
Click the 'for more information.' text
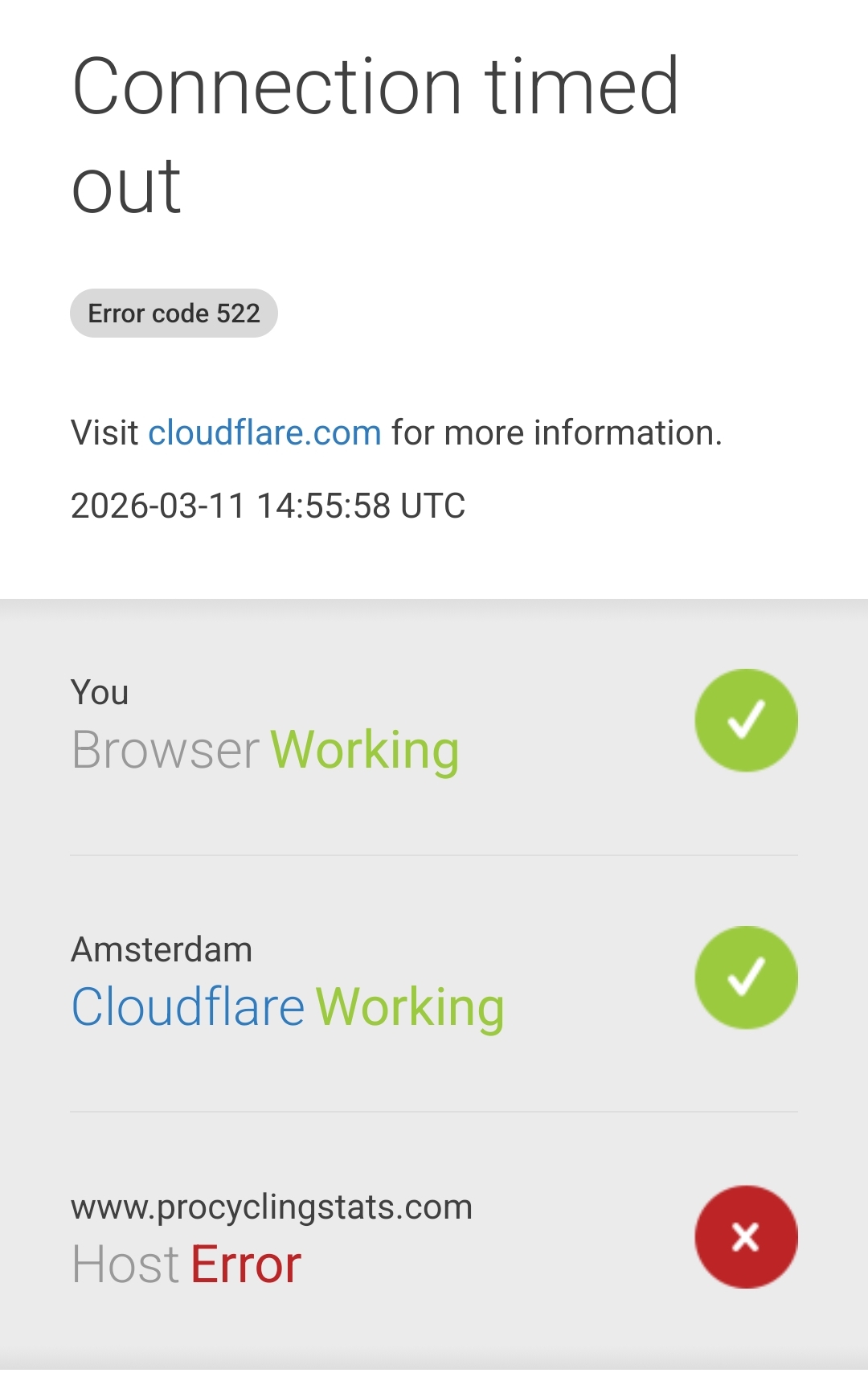(x=557, y=433)
